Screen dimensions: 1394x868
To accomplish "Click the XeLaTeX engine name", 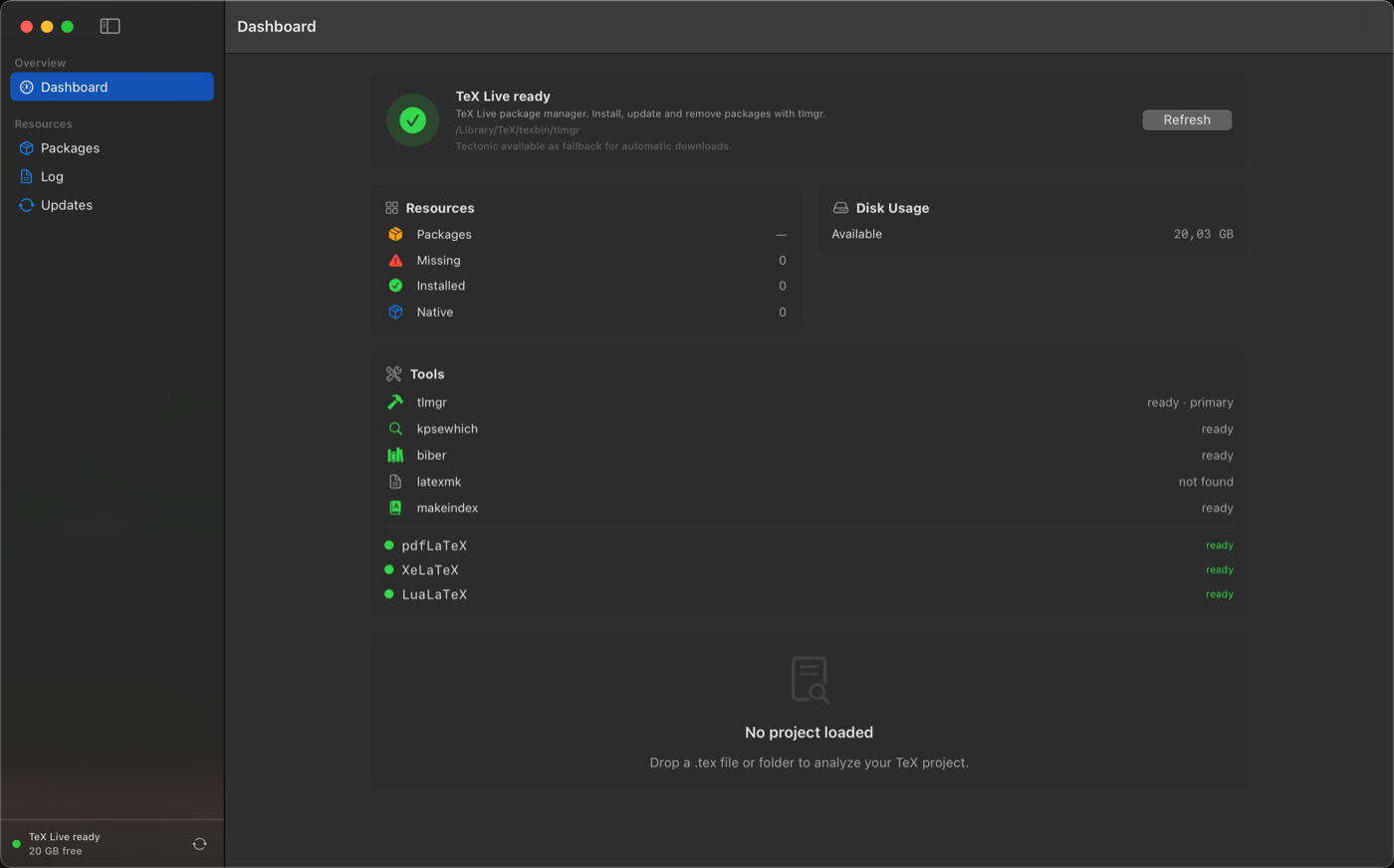I will click(430, 570).
